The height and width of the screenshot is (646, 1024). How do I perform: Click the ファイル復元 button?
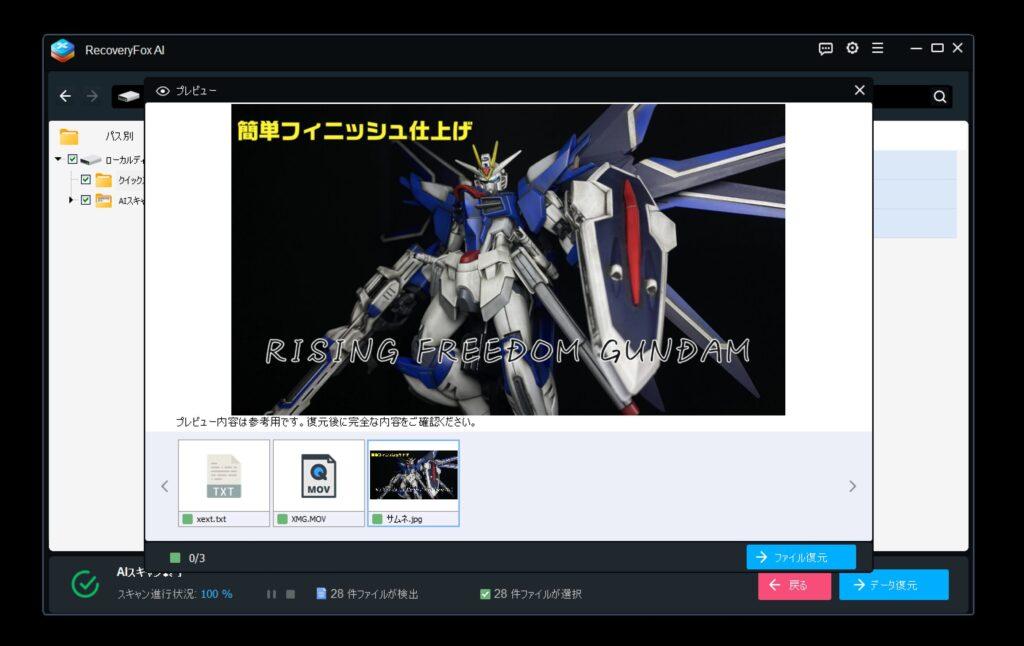(801, 557)
